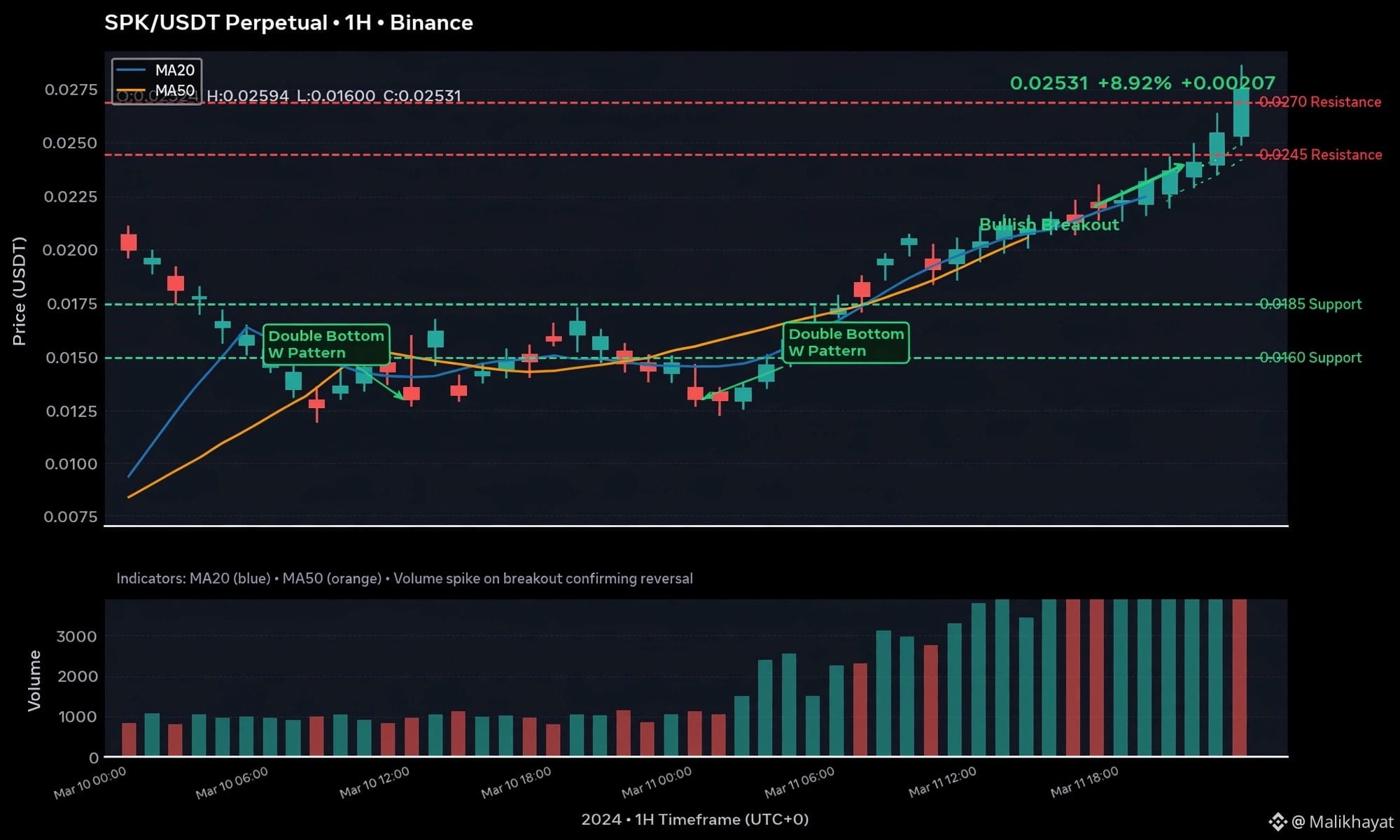
Task: Click the 0.0250 price axis tick
Action: [x=70, y=143]
